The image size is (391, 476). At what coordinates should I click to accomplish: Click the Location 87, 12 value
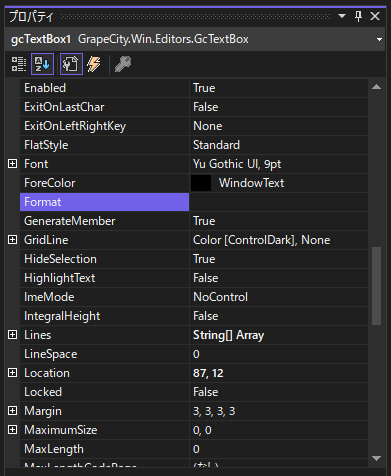(x=208, y=373)
